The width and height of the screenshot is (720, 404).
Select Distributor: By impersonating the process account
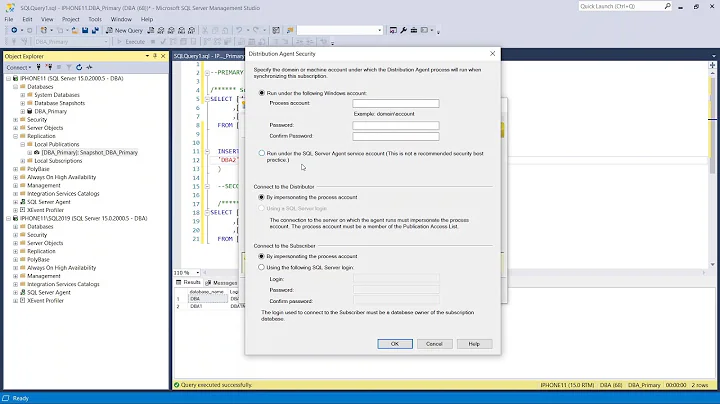261,197
